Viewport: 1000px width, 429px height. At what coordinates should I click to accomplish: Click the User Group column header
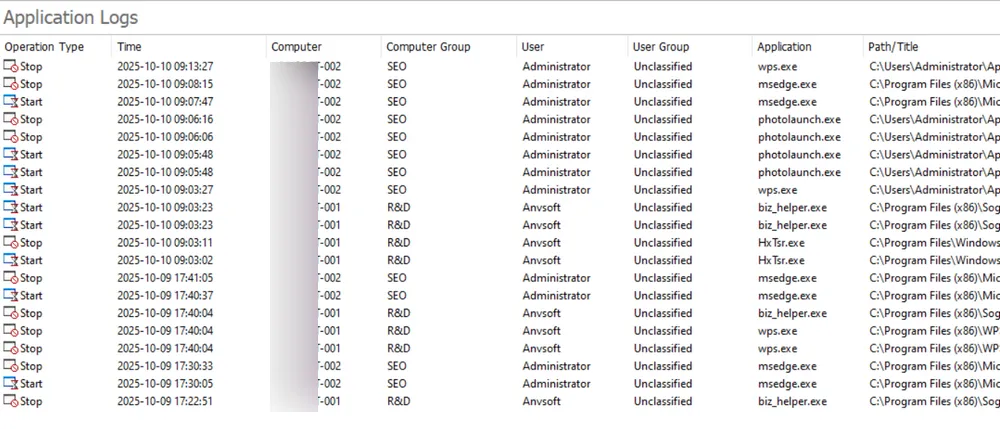click(661, 47)
